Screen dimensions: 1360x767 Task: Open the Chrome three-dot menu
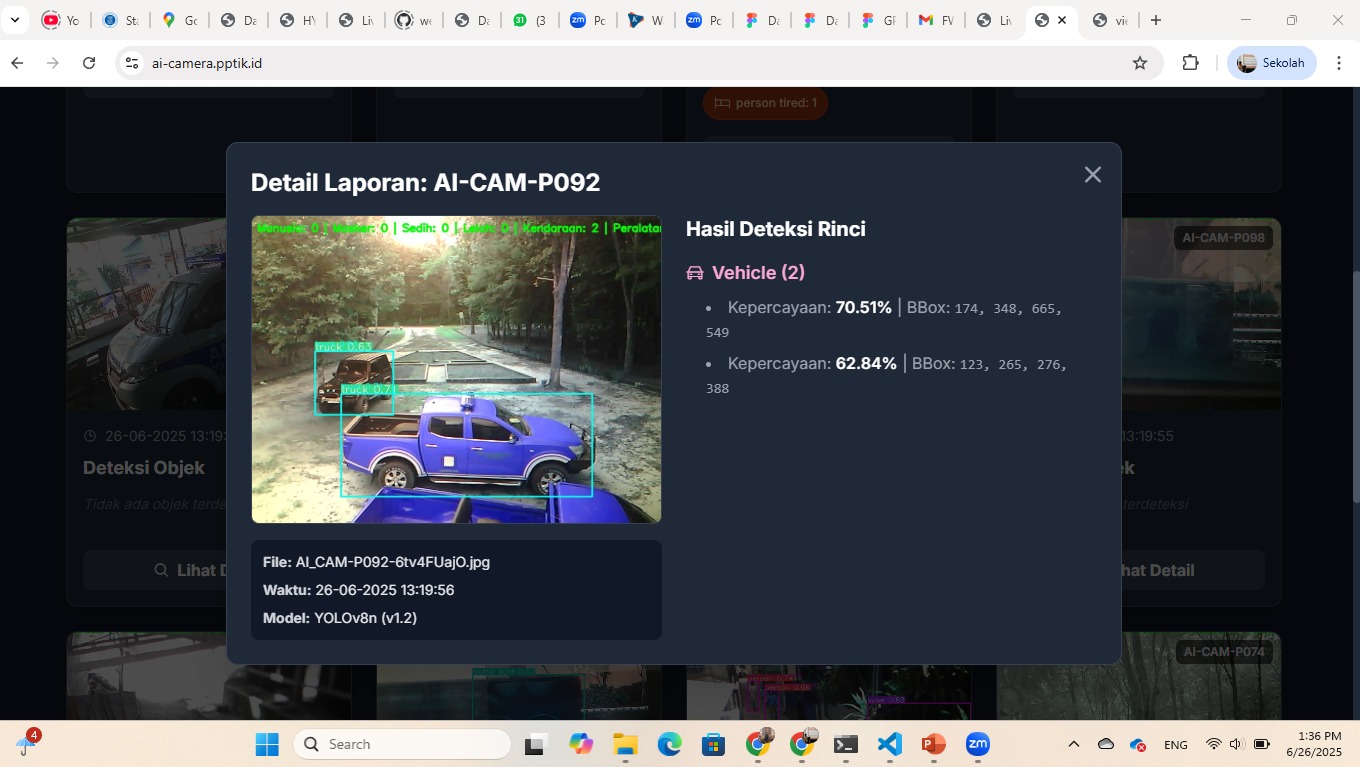click(1339, 63)
